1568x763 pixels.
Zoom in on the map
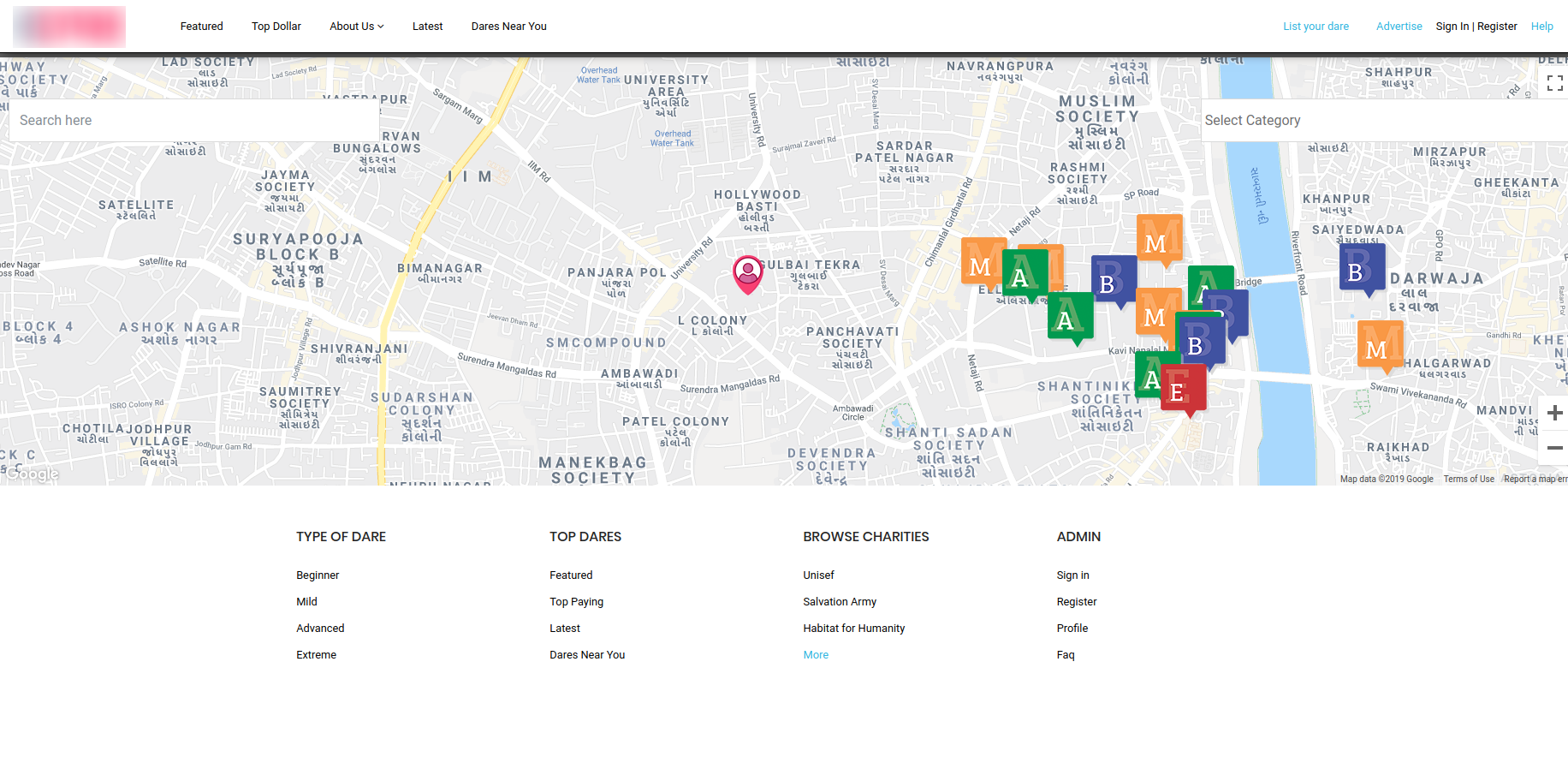pos(1554,413)
